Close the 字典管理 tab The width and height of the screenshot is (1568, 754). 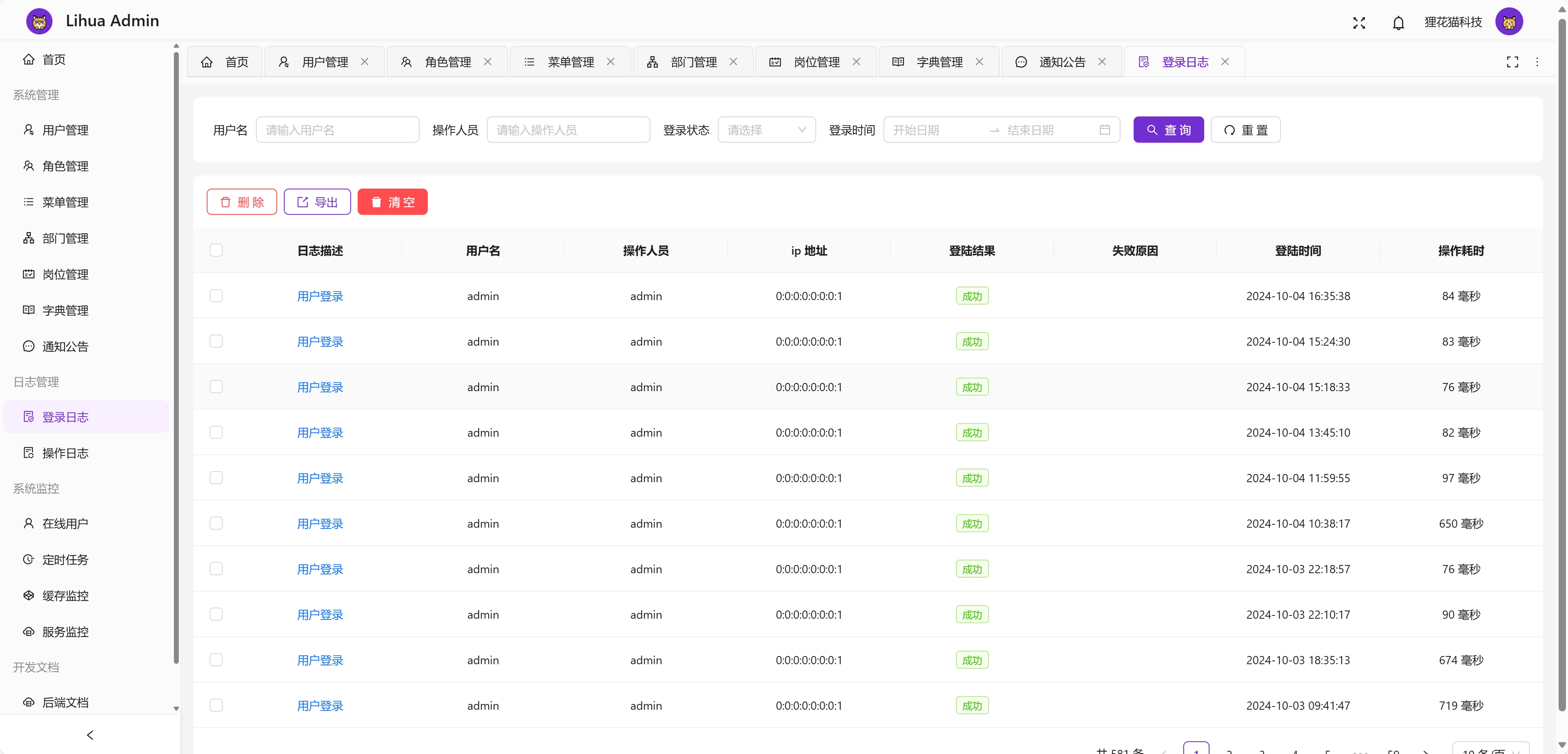coord(979,62)
